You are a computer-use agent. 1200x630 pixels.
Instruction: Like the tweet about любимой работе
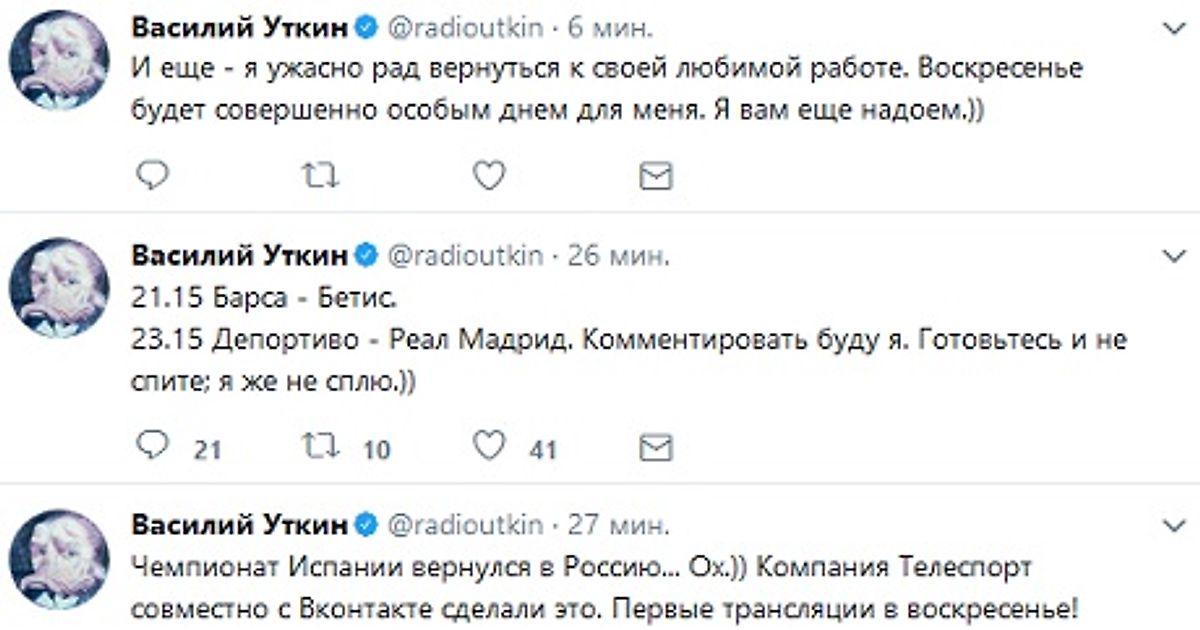pos(488,176)
